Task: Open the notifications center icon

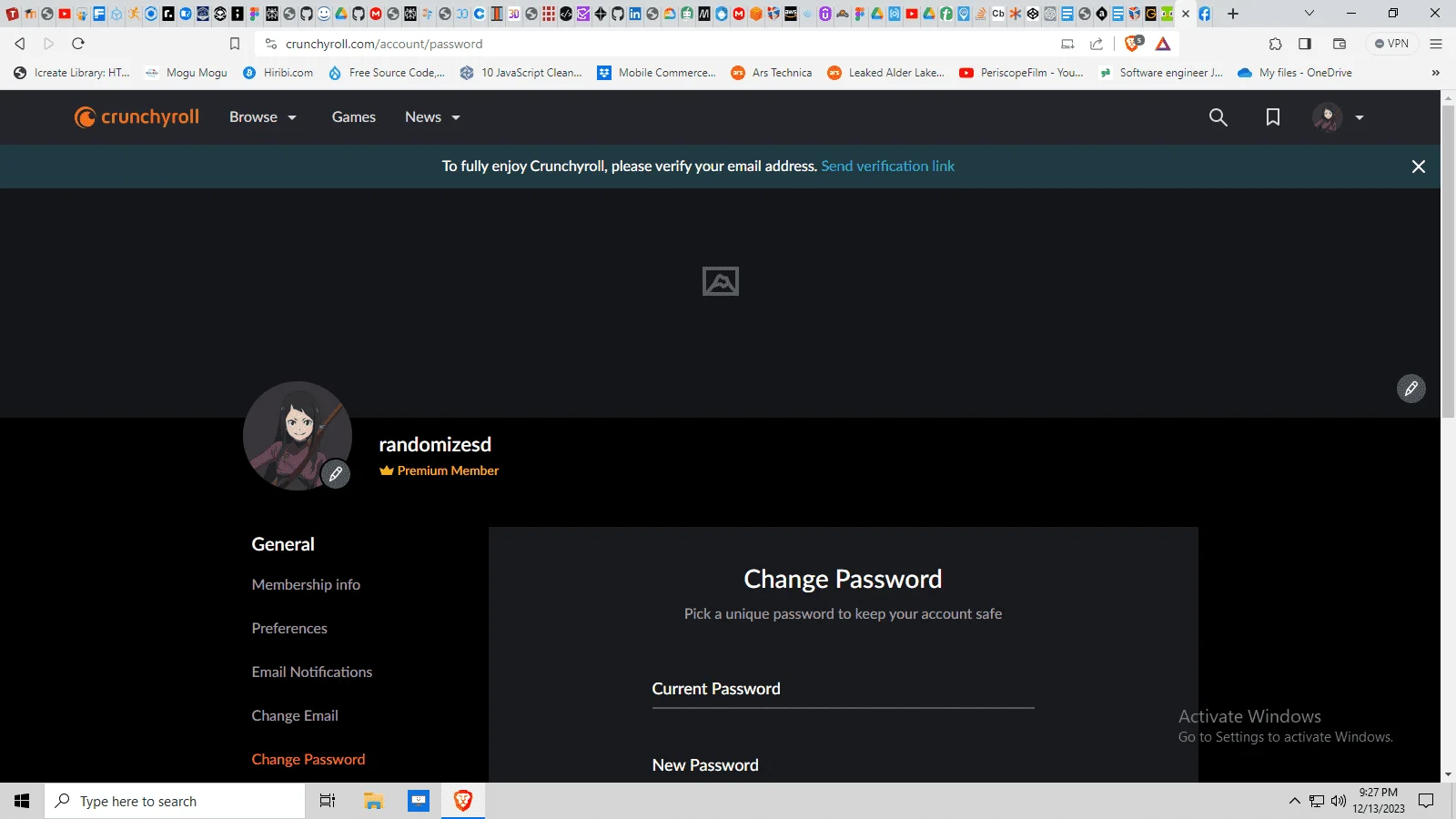Action: point(1427,801)
